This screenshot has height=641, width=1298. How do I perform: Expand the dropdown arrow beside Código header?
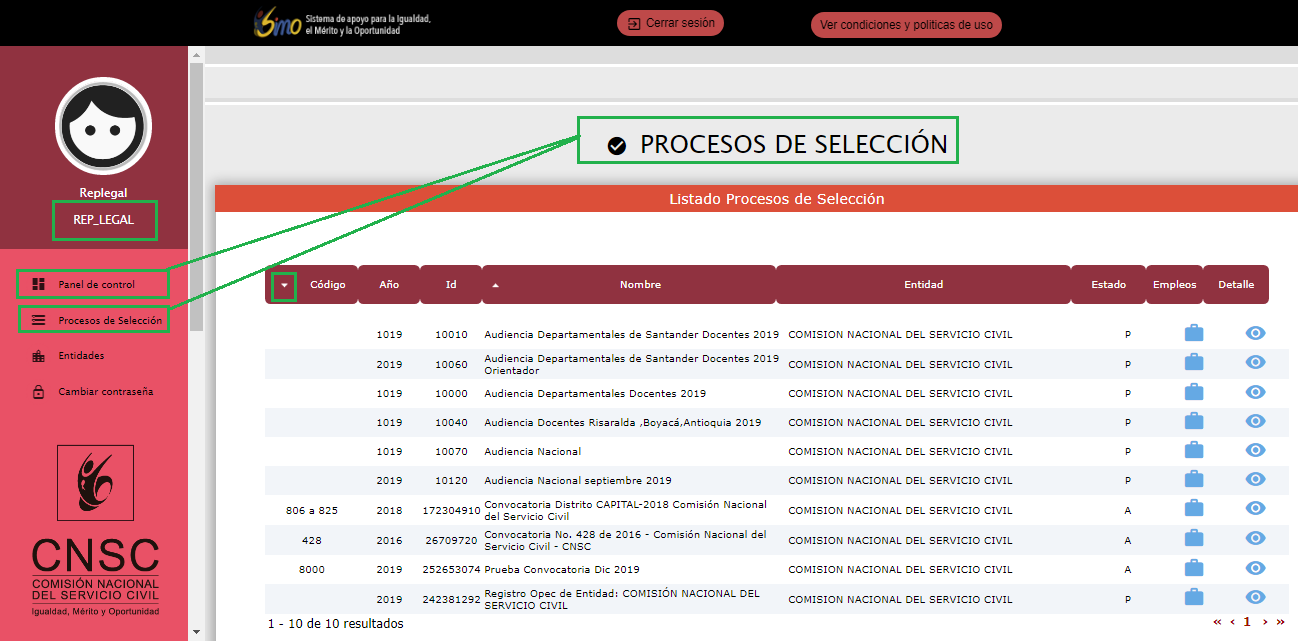click(285, 285)
